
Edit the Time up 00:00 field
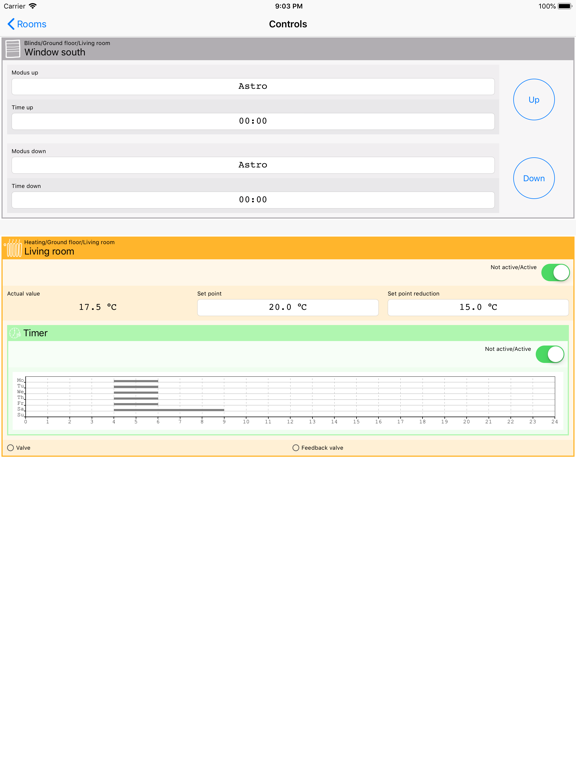pyautogui.click(x=253, y=121)
